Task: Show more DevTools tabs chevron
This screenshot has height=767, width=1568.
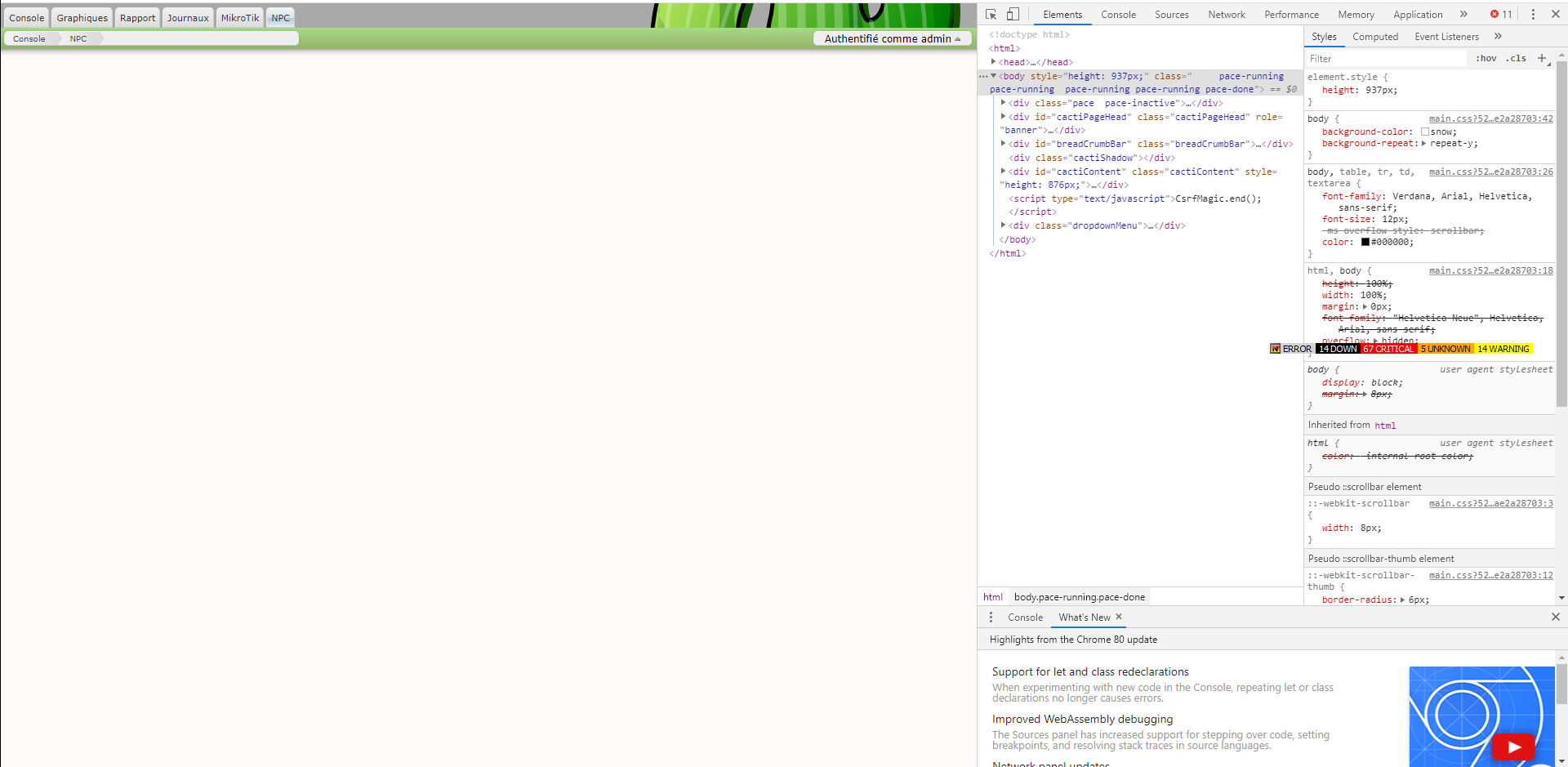Action: (1463, 14)
